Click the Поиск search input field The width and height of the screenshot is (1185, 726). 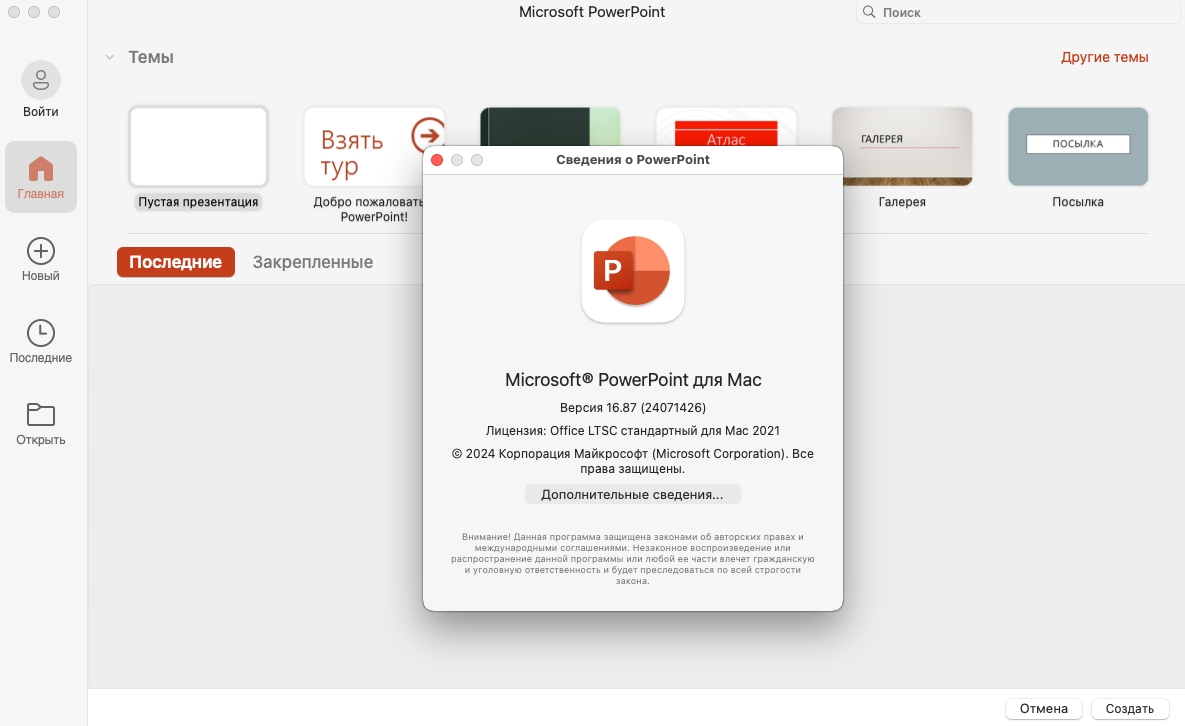[x=1020, y=13]
